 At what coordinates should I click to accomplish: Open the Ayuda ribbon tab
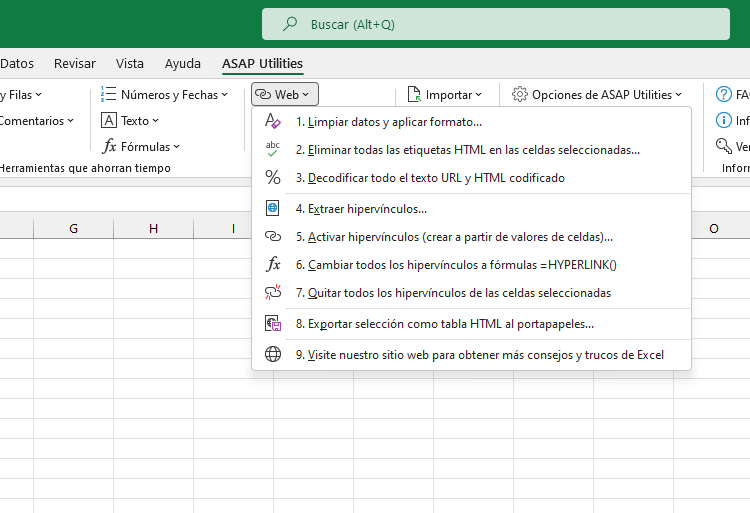[x=183, y=63]
